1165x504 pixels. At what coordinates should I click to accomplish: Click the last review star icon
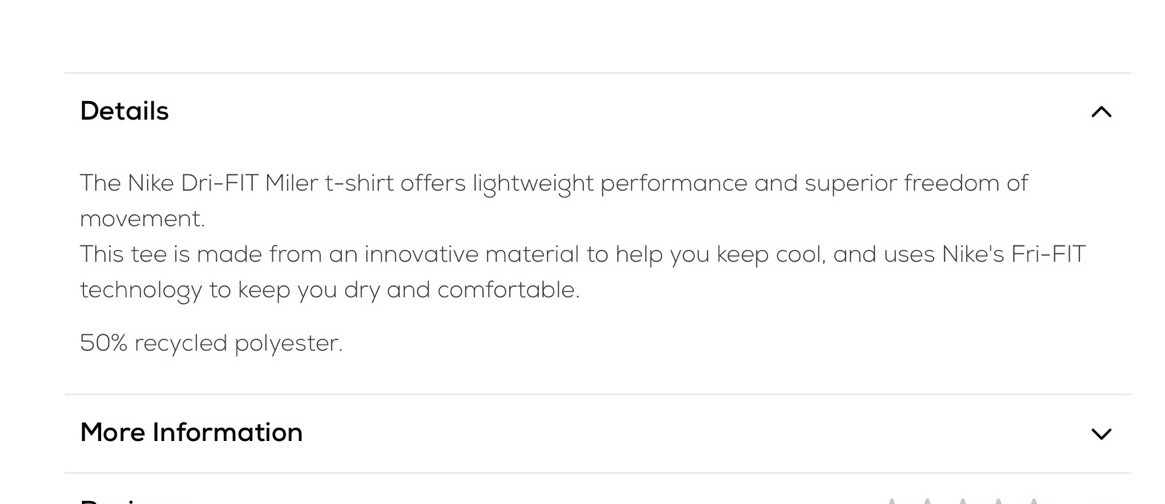[x=1033, y=501]
